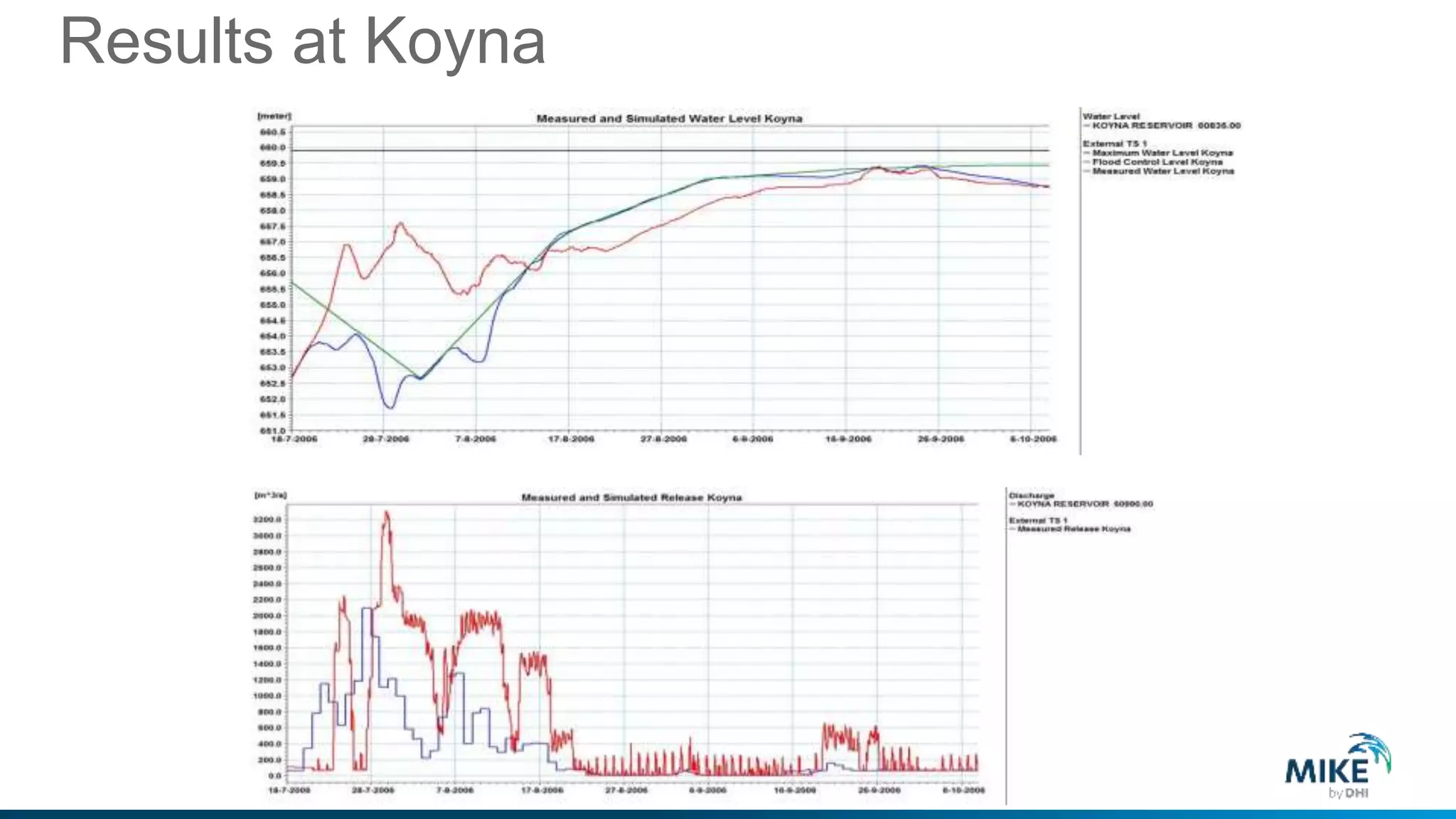Click the 18-7-2006 date label under the water level chart
The image size is (1456, 819).
(294, 439)
